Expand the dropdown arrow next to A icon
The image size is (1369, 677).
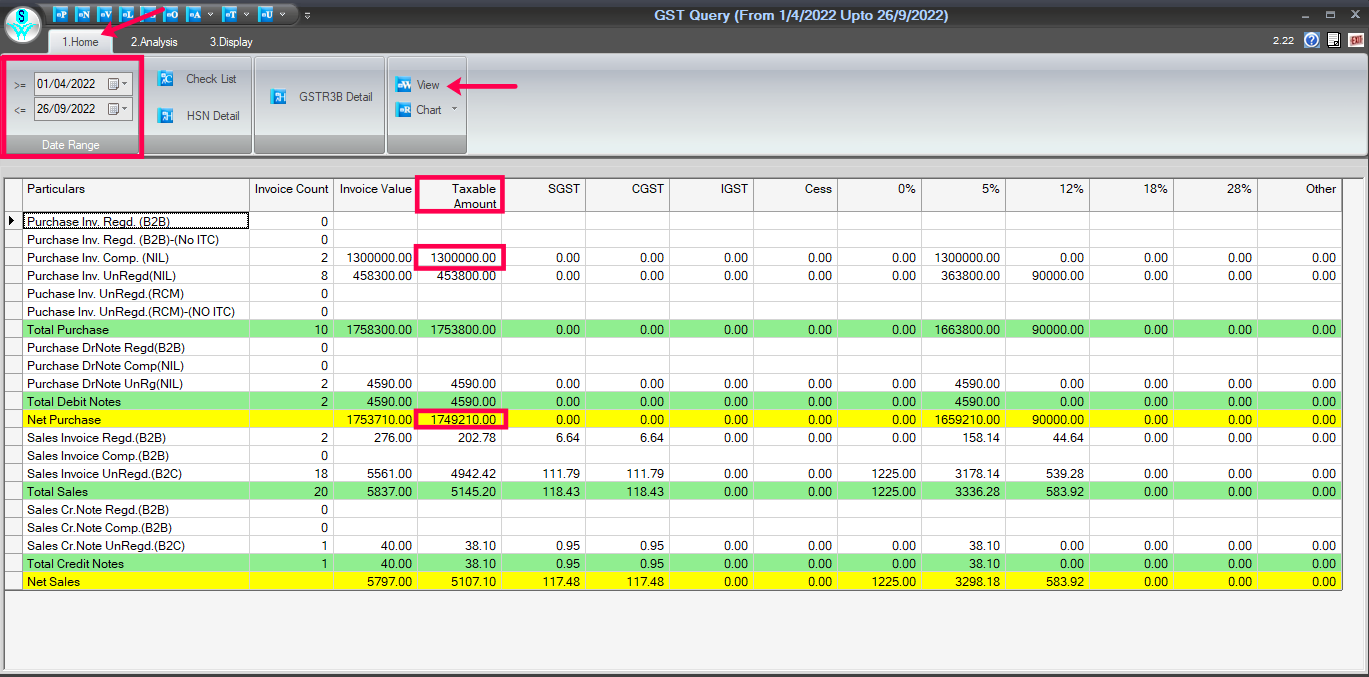[210, 15]
